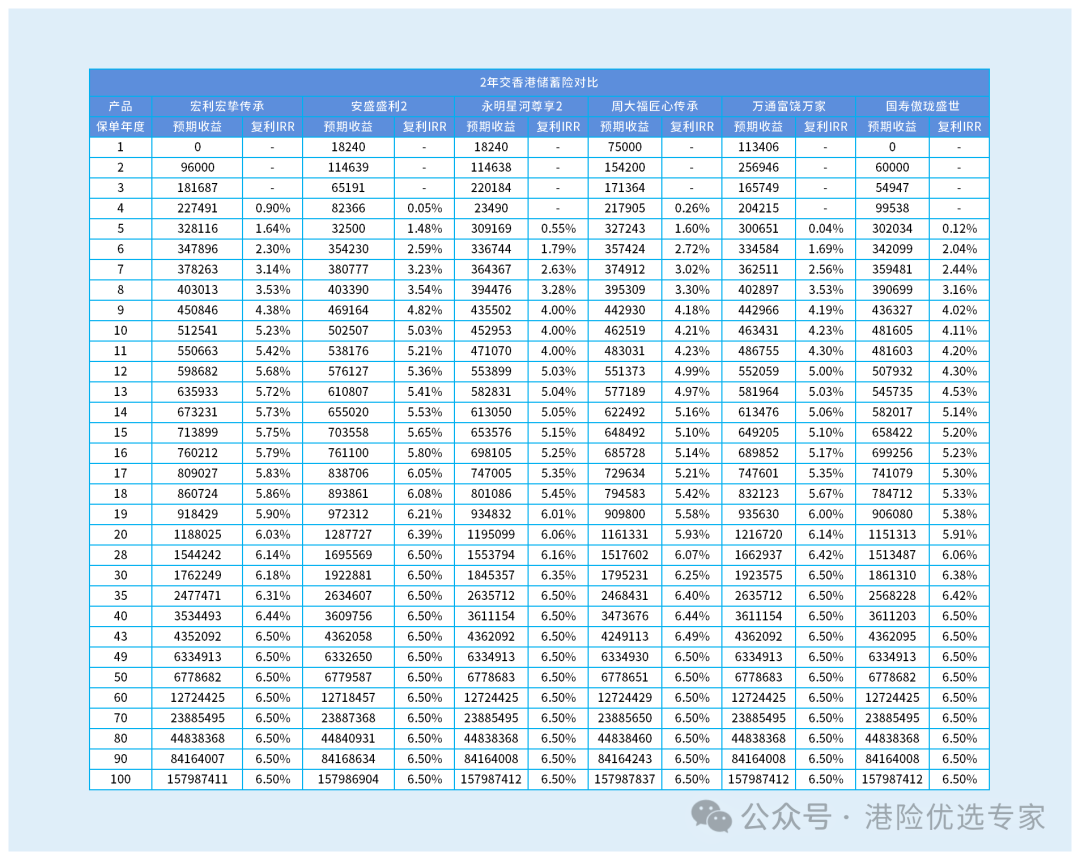Click the IRR value 6.05%
Viewport: 1080px width, 860px height.
(424, 474)
